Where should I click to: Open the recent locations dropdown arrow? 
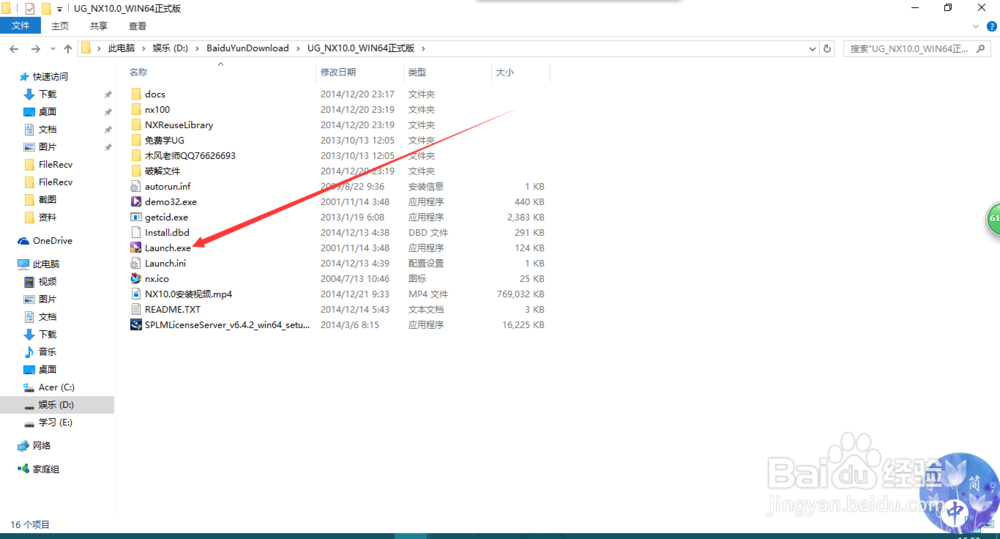coord(53,48)
